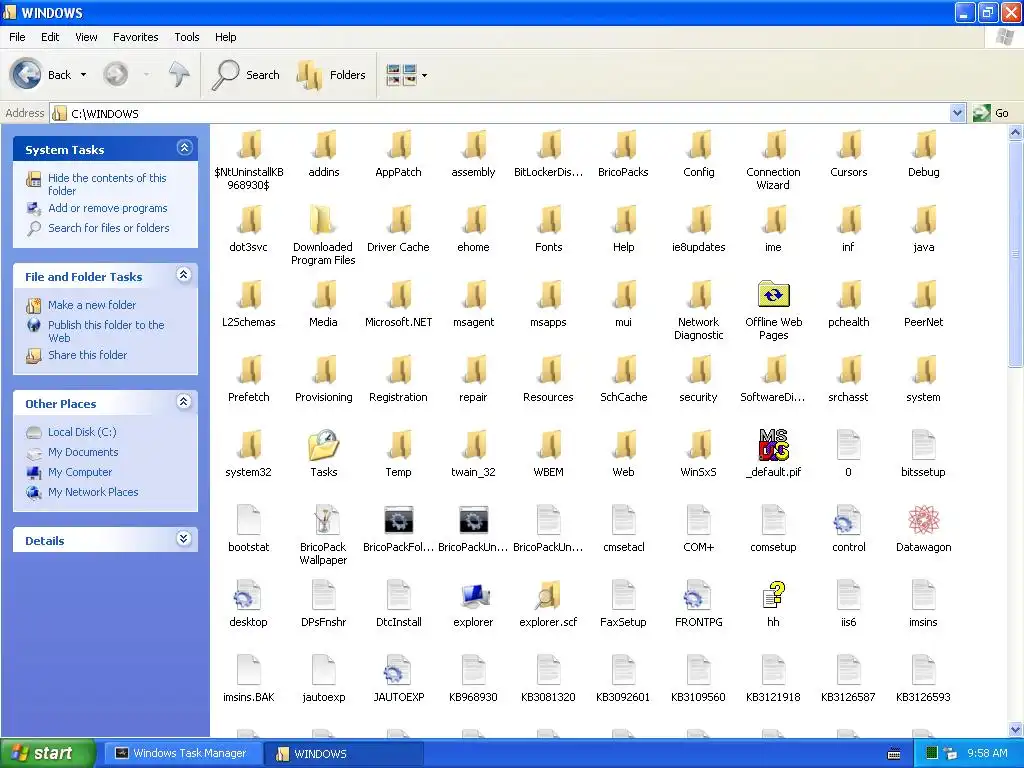Collapse the File and Folder Tasks panel
The image size is (1024, 768).
coord(184,275)
